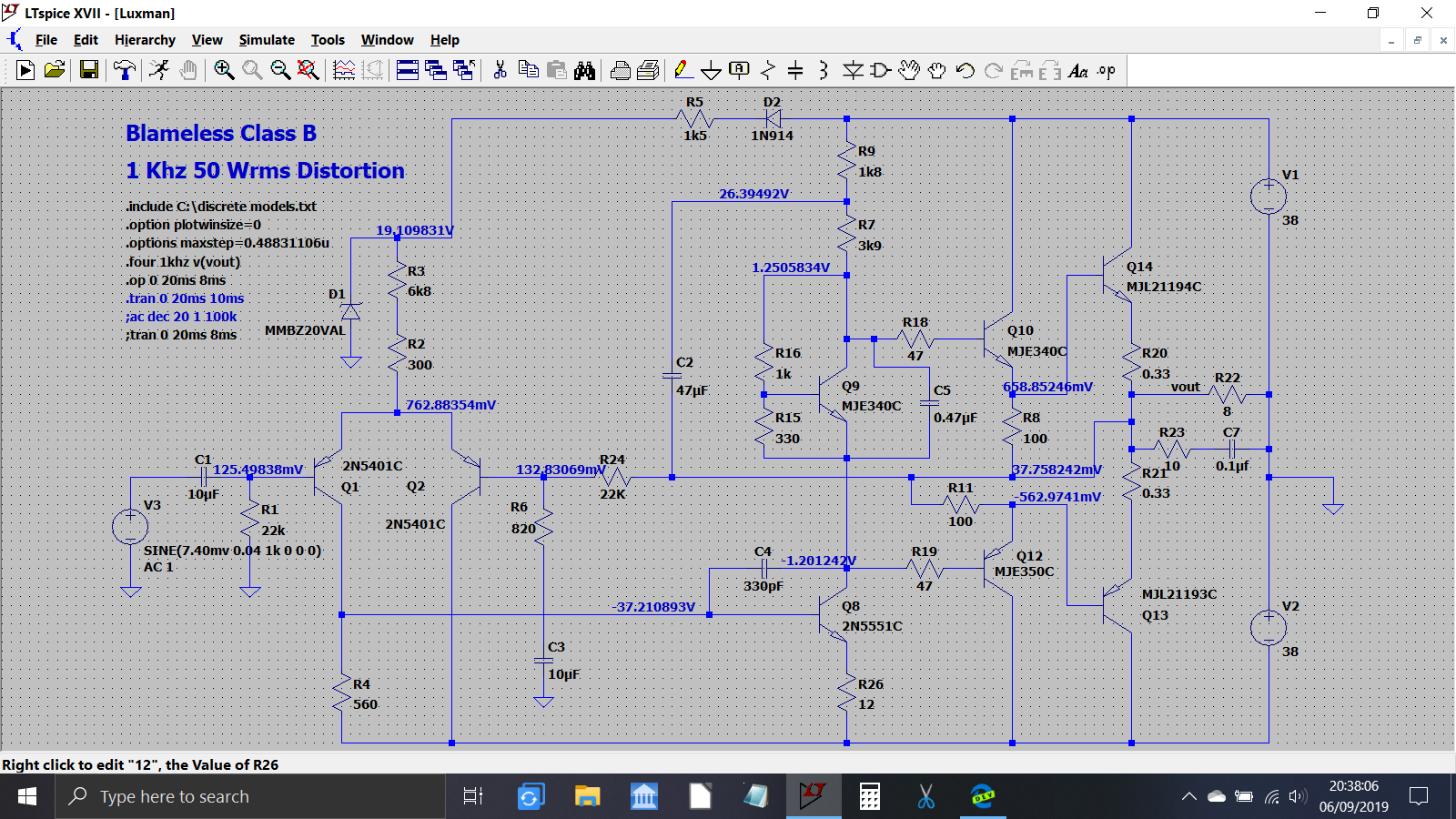
Task: Select the Zoom In magnifier
Action: (x=224, y=70)
